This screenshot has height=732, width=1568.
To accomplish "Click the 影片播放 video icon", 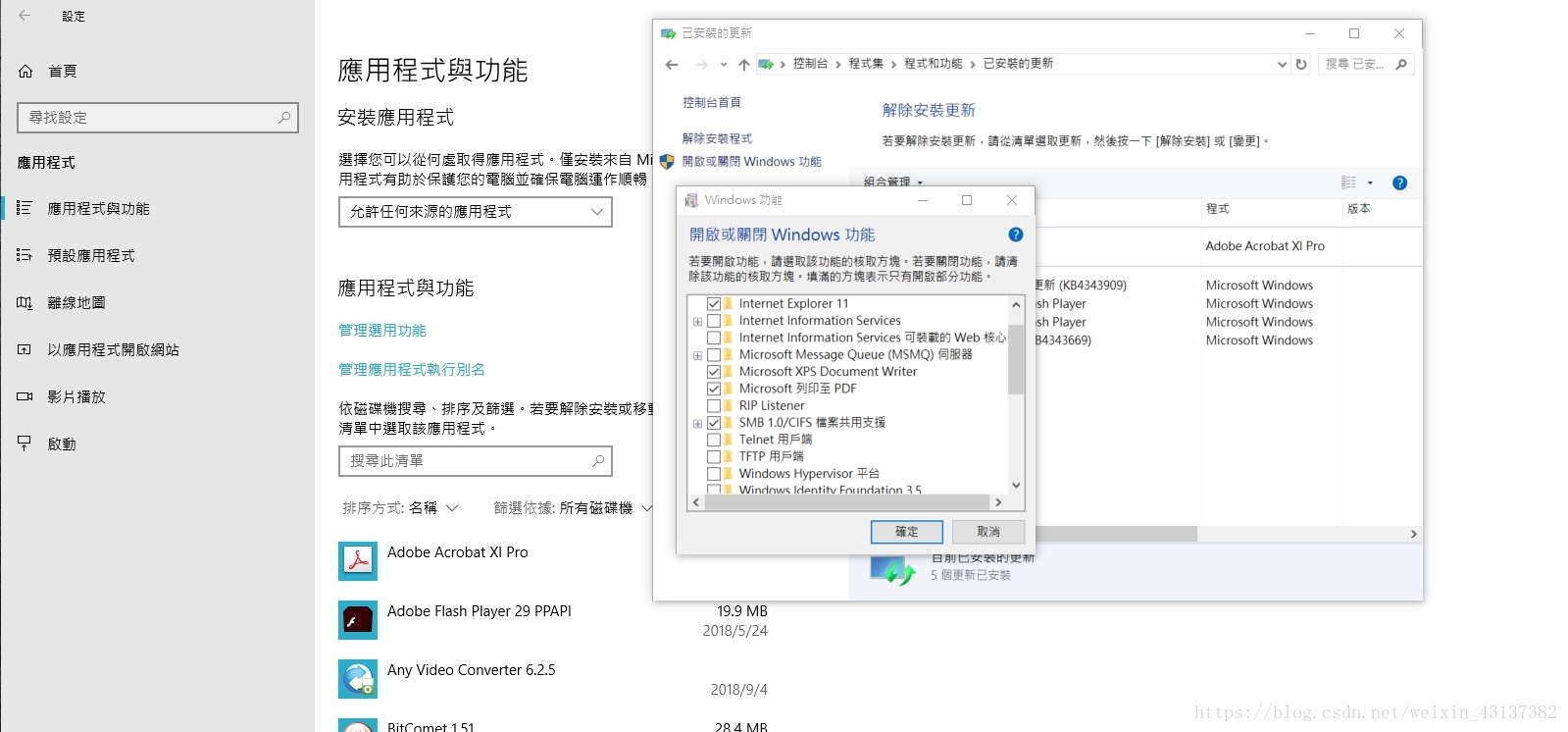I will [x=25, y=396].
